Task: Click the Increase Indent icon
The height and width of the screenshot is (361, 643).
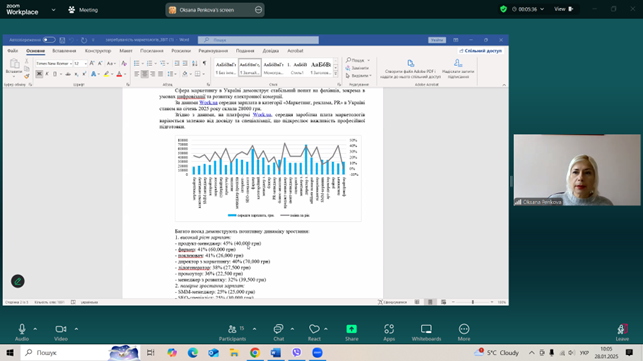Action: click(x=185, y=63)
